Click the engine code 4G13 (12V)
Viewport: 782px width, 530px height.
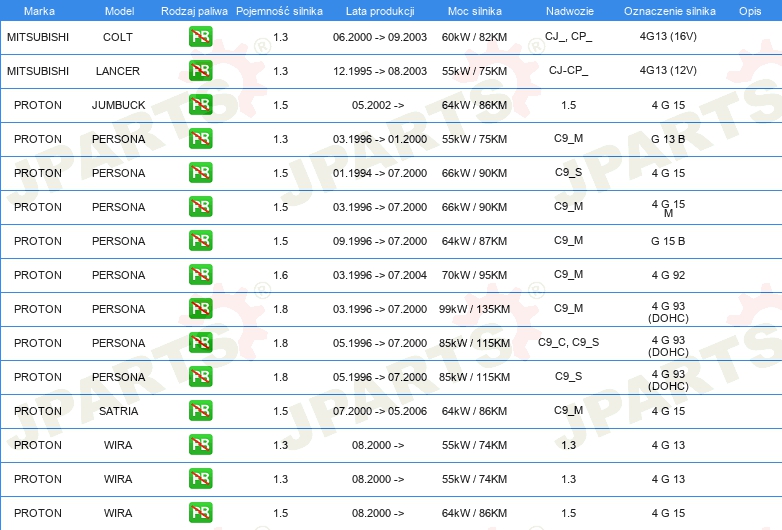[668, 70]
